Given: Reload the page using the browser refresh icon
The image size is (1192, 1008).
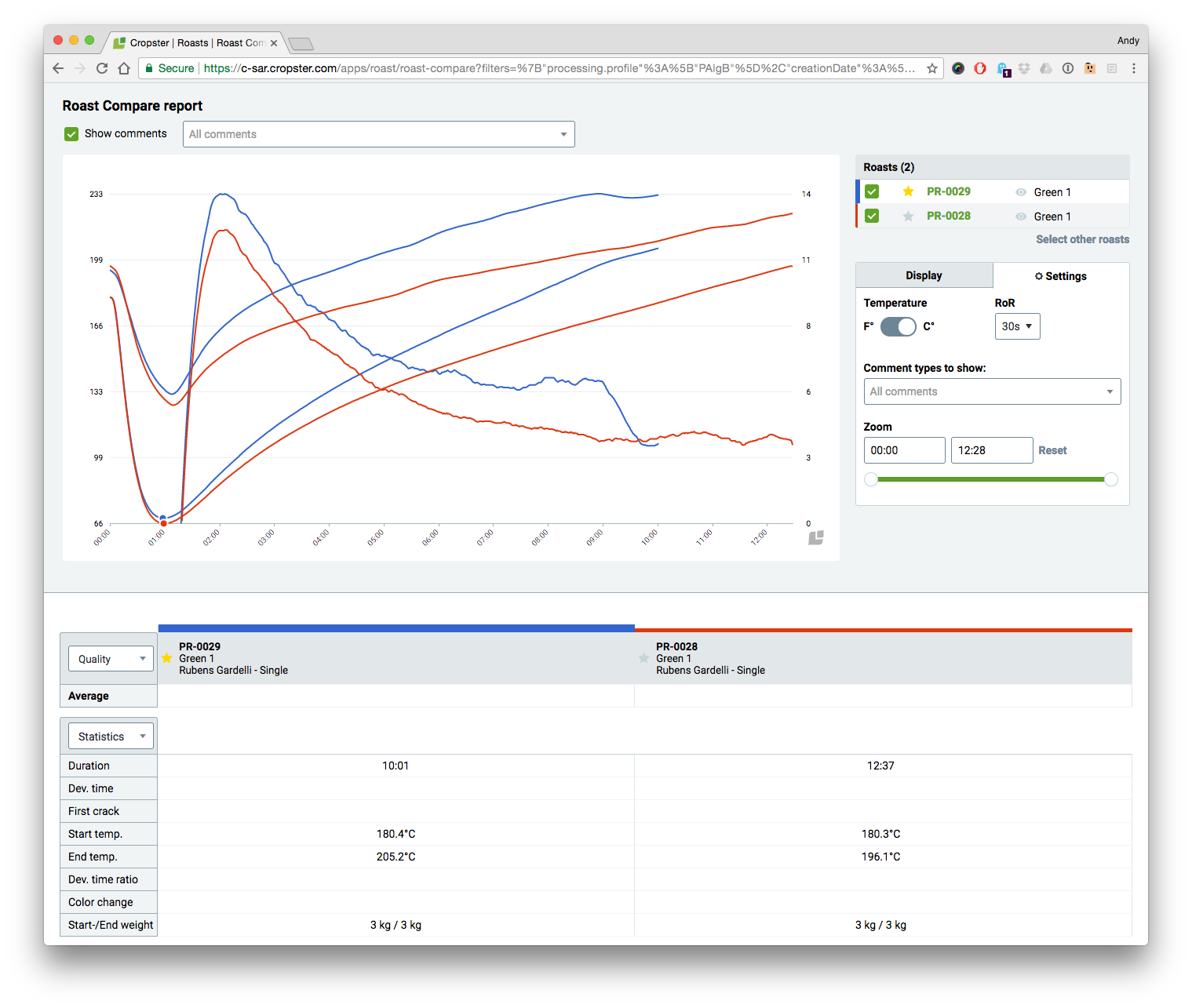Looking at the screenshot, I should 102,68.
